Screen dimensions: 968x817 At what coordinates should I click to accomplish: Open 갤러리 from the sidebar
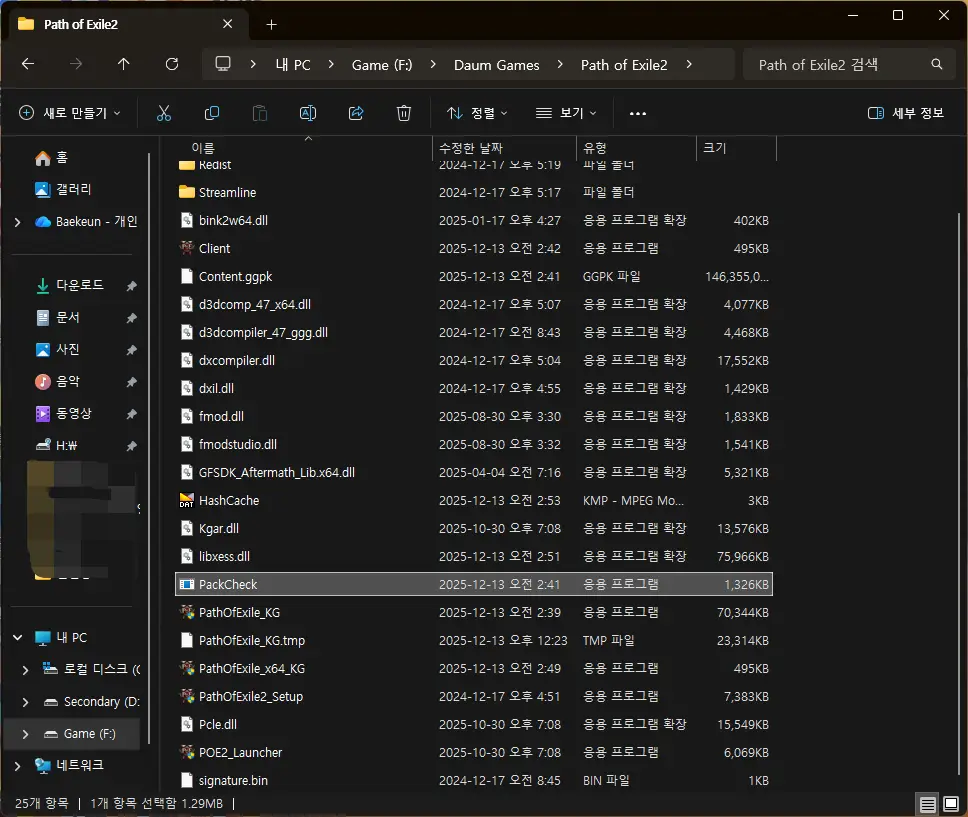(x=60, y=189)
